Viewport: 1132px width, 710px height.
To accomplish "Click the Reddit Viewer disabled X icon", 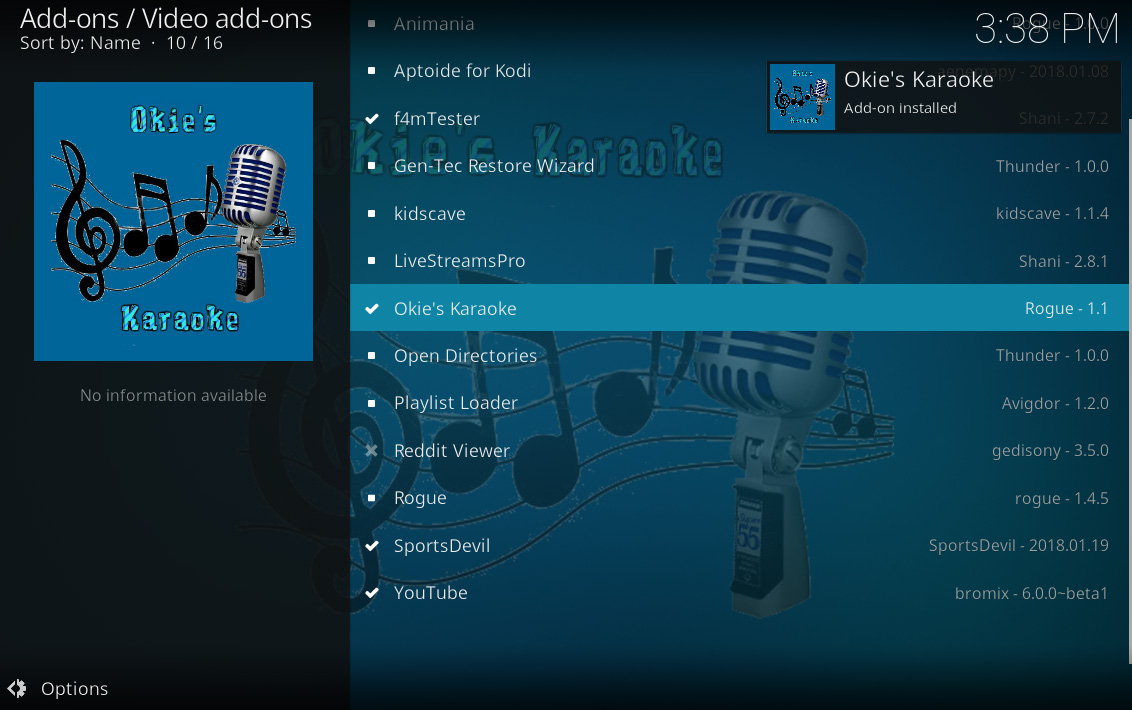I will pyautogui.click(x=372, y=451).
